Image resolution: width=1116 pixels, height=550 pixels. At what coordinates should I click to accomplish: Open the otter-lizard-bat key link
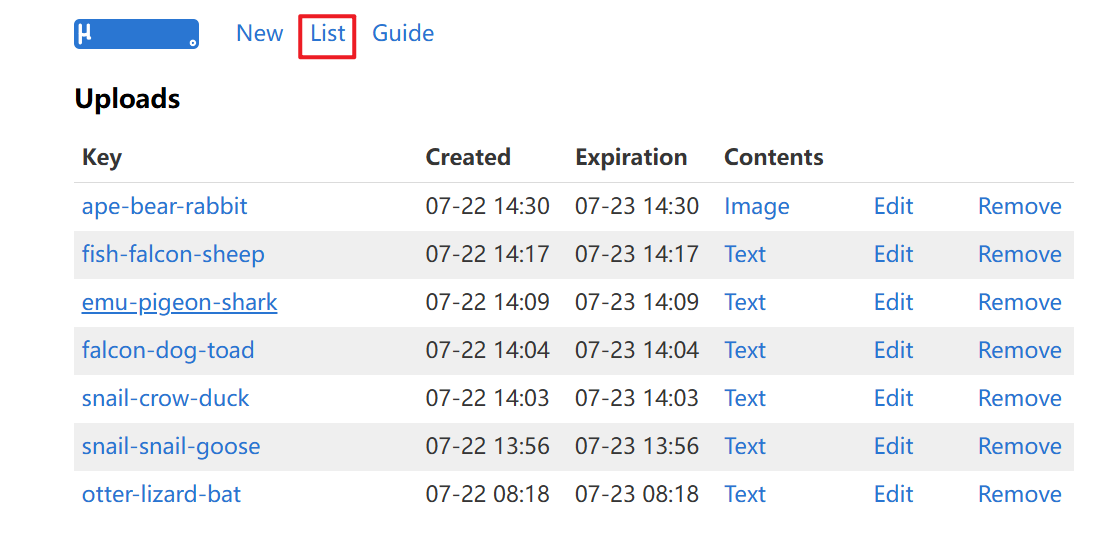click(162, 495)
